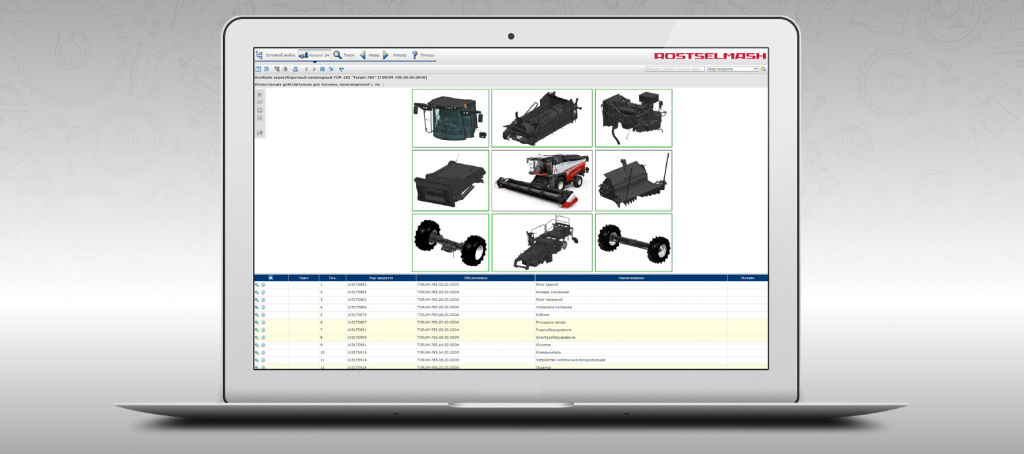The image size is (1024, 454).
Task: Select the combine cabin thumbnail
Action: pos(450,118)
